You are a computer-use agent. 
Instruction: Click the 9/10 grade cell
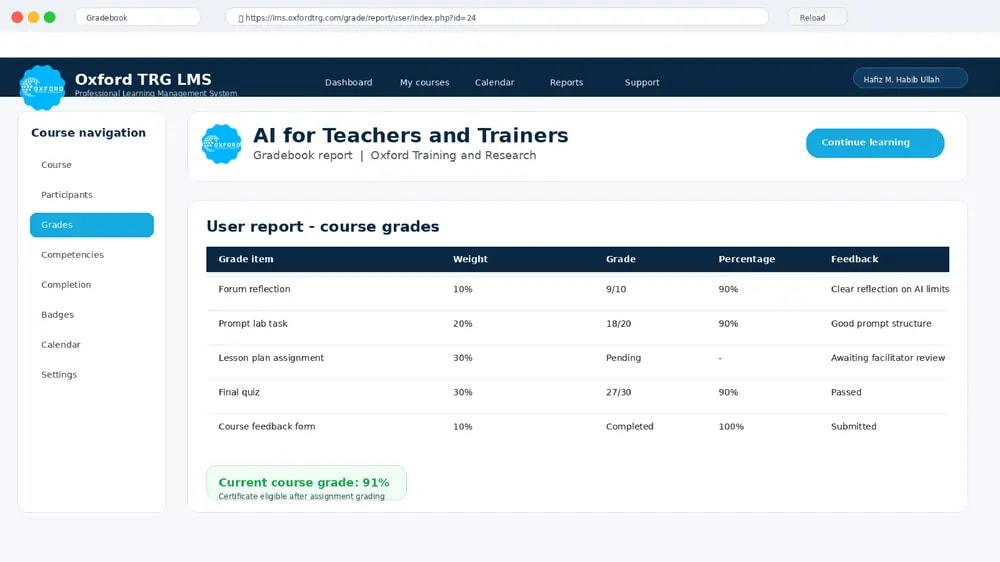[x=615, y=289]
